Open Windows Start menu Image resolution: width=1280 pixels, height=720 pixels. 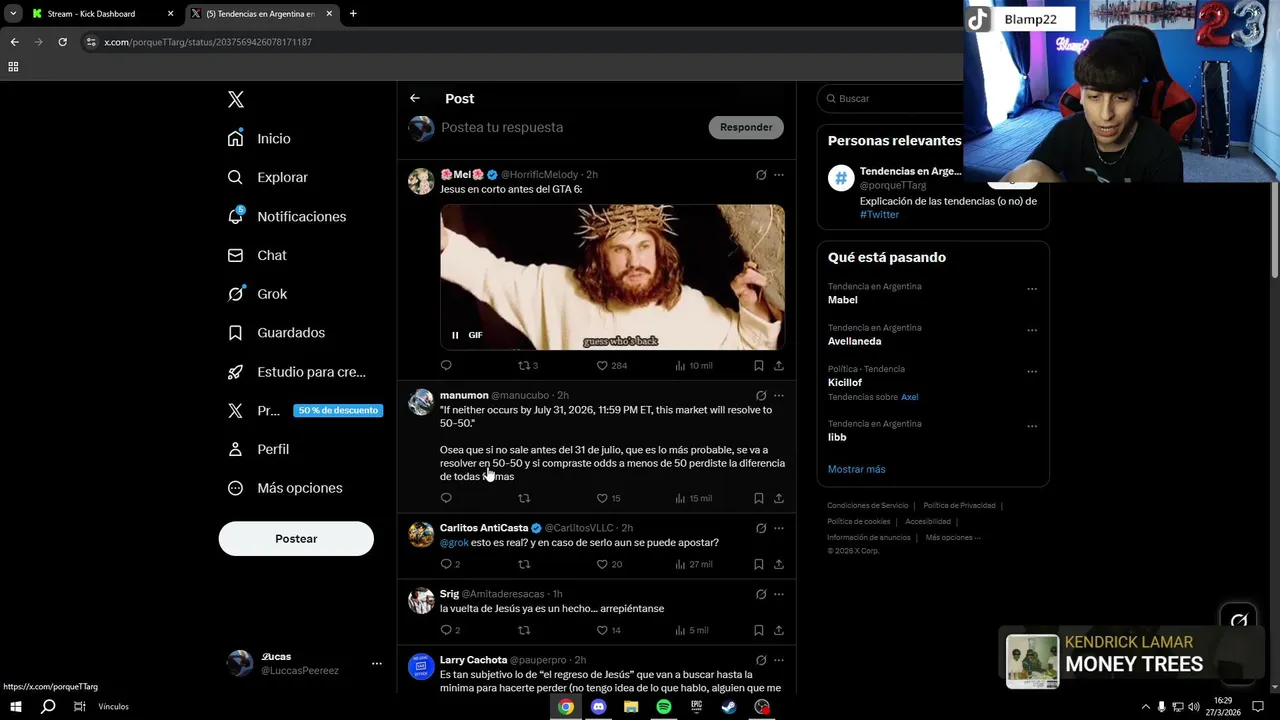(15, 707)
